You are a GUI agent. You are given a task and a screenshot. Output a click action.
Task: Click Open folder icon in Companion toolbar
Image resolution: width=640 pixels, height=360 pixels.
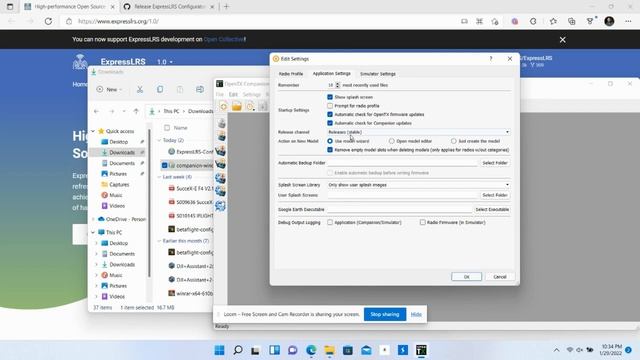pos(237,107)
